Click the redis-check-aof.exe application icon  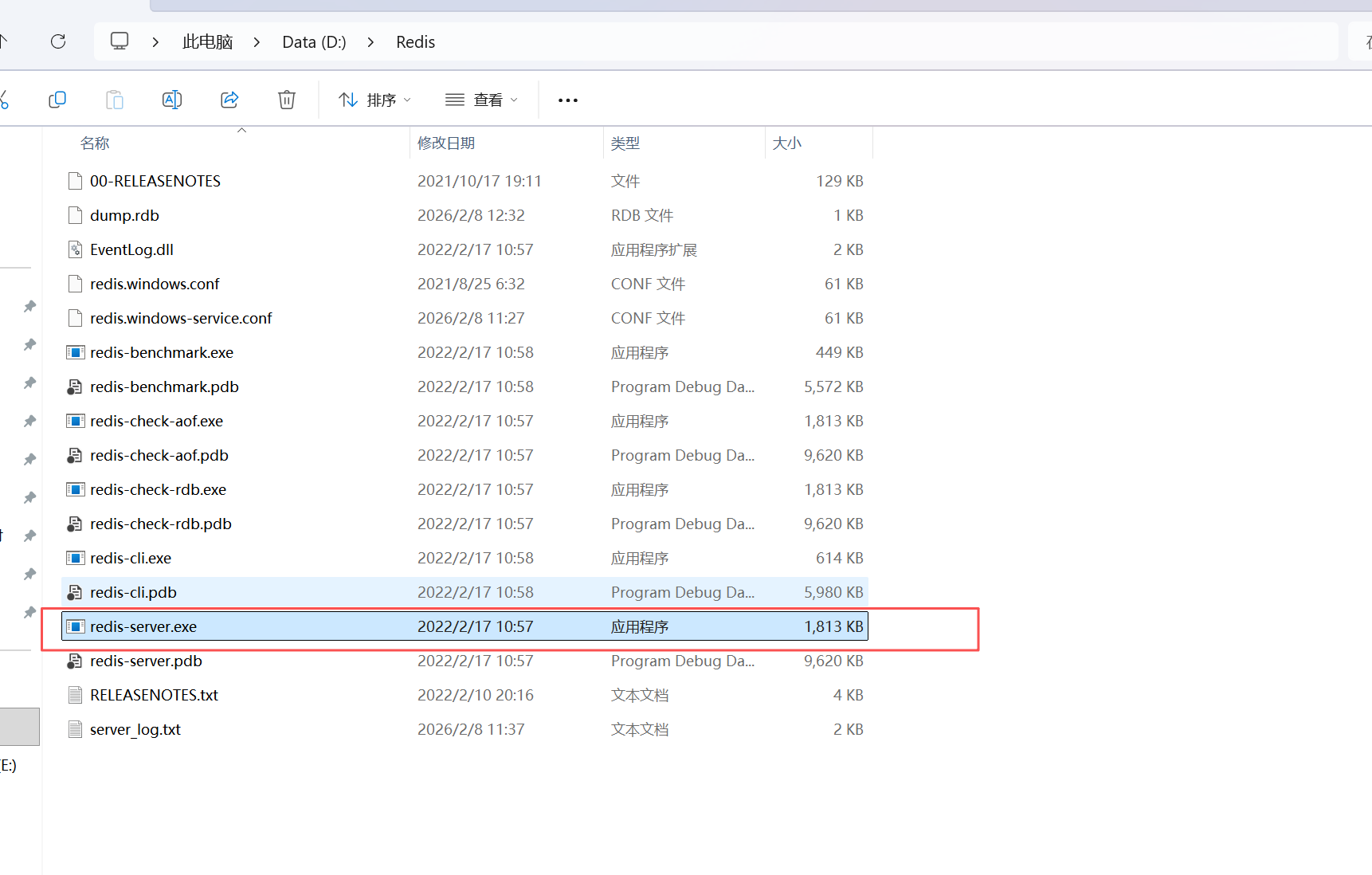pyautogui.click(x=75, y=421)
